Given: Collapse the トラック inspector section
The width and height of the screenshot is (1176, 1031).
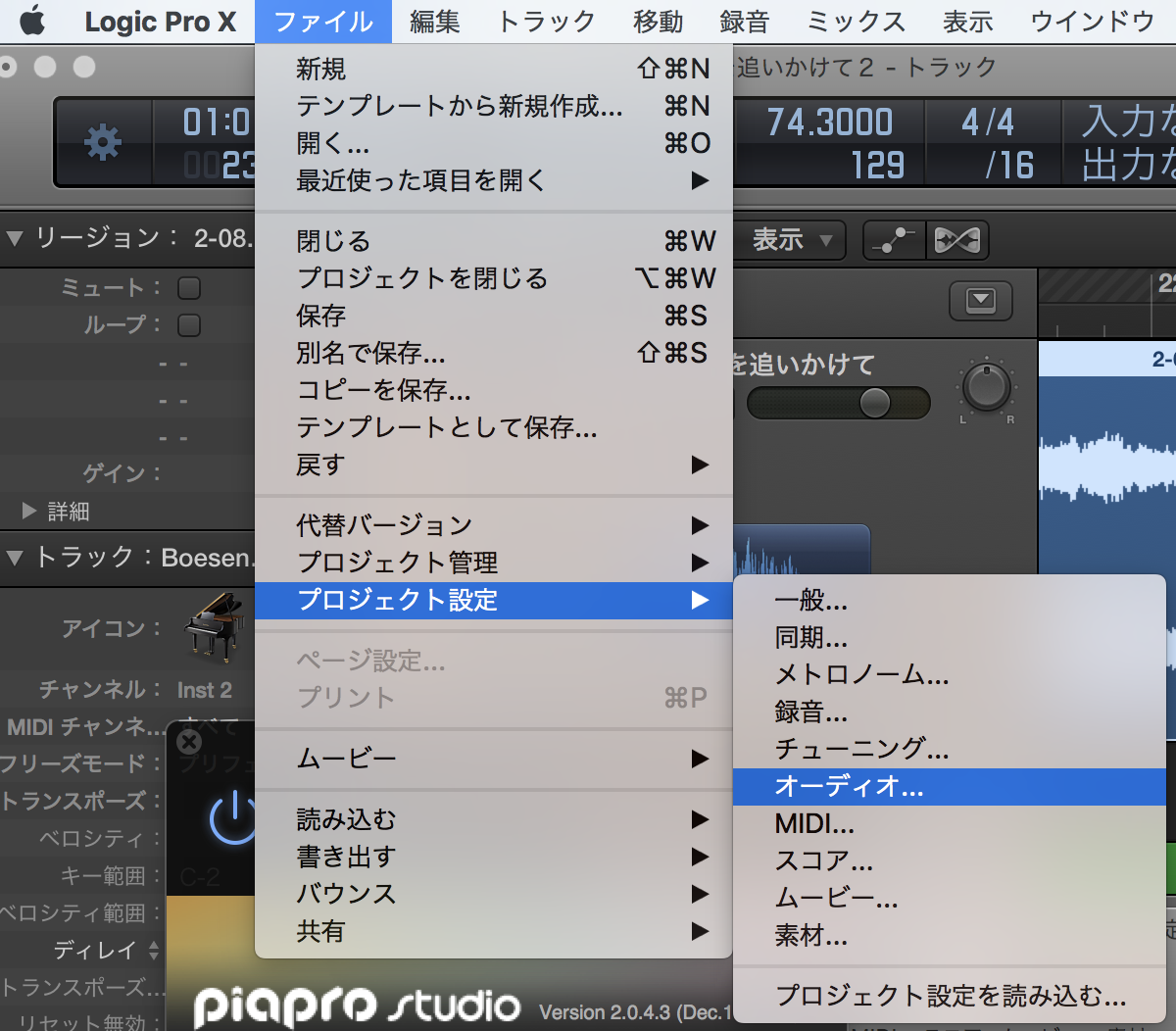Looking at the screenshot, I should pyautogui.click(x=15, y=558).
